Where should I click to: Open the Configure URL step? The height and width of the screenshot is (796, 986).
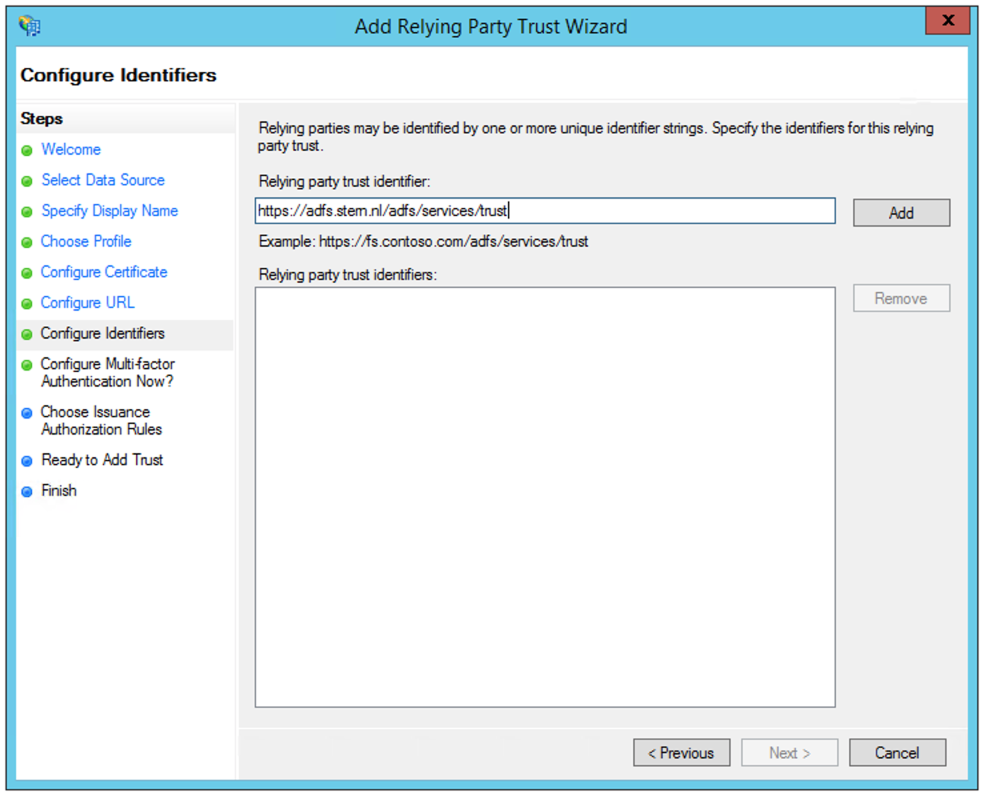pos(87,303)
